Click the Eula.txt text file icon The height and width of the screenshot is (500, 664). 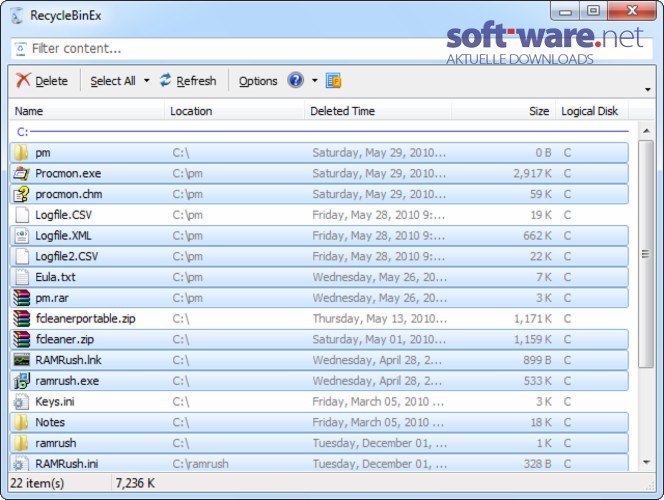tap(22, 277)
